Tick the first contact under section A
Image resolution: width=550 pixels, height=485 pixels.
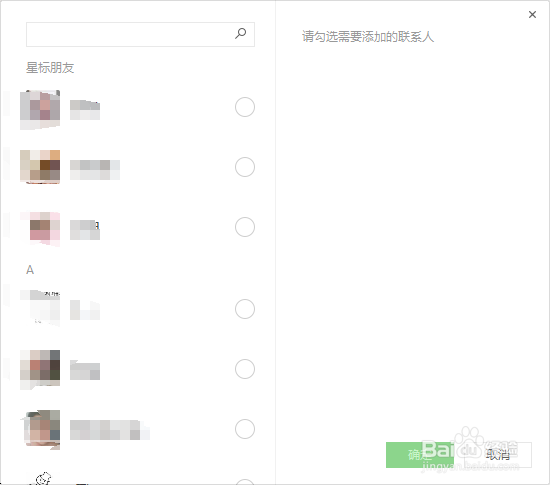(245, 309)
